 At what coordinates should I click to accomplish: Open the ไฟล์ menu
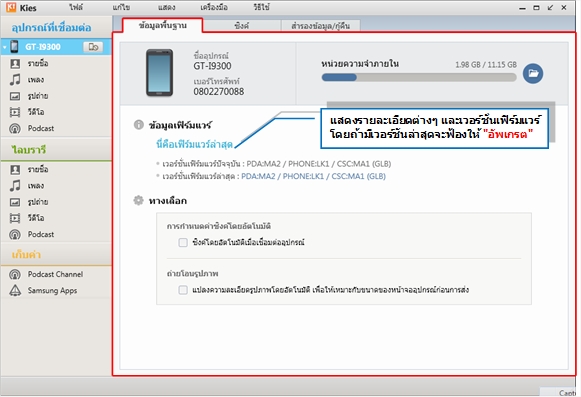[x=76, y=7]
